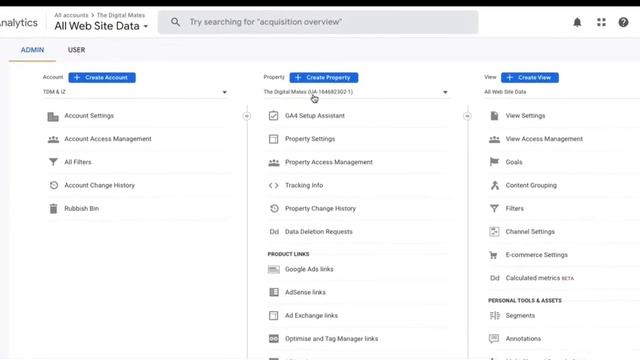Click the Rubbish Bin trash icon
Viewport: 640px width, 360px height.
pos(53,209)
